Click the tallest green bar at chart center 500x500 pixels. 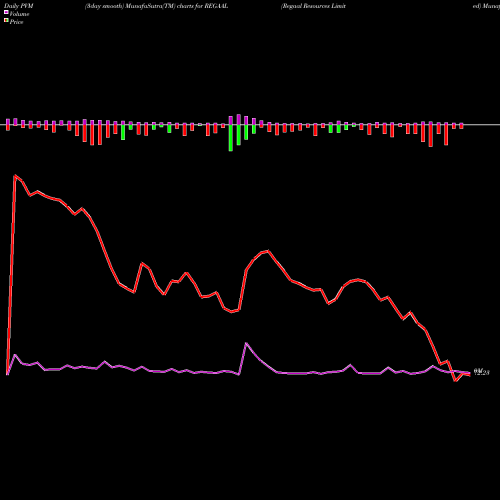231,138
